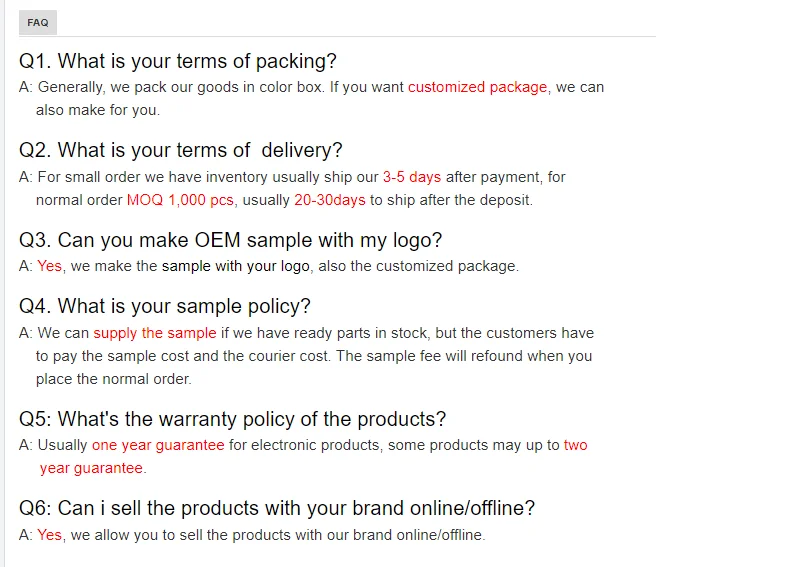Select the red "MOQ 1,000 pcs" text
Image resolution: width=808 pixels, height=567 pixels.
[x=180, y=200]
